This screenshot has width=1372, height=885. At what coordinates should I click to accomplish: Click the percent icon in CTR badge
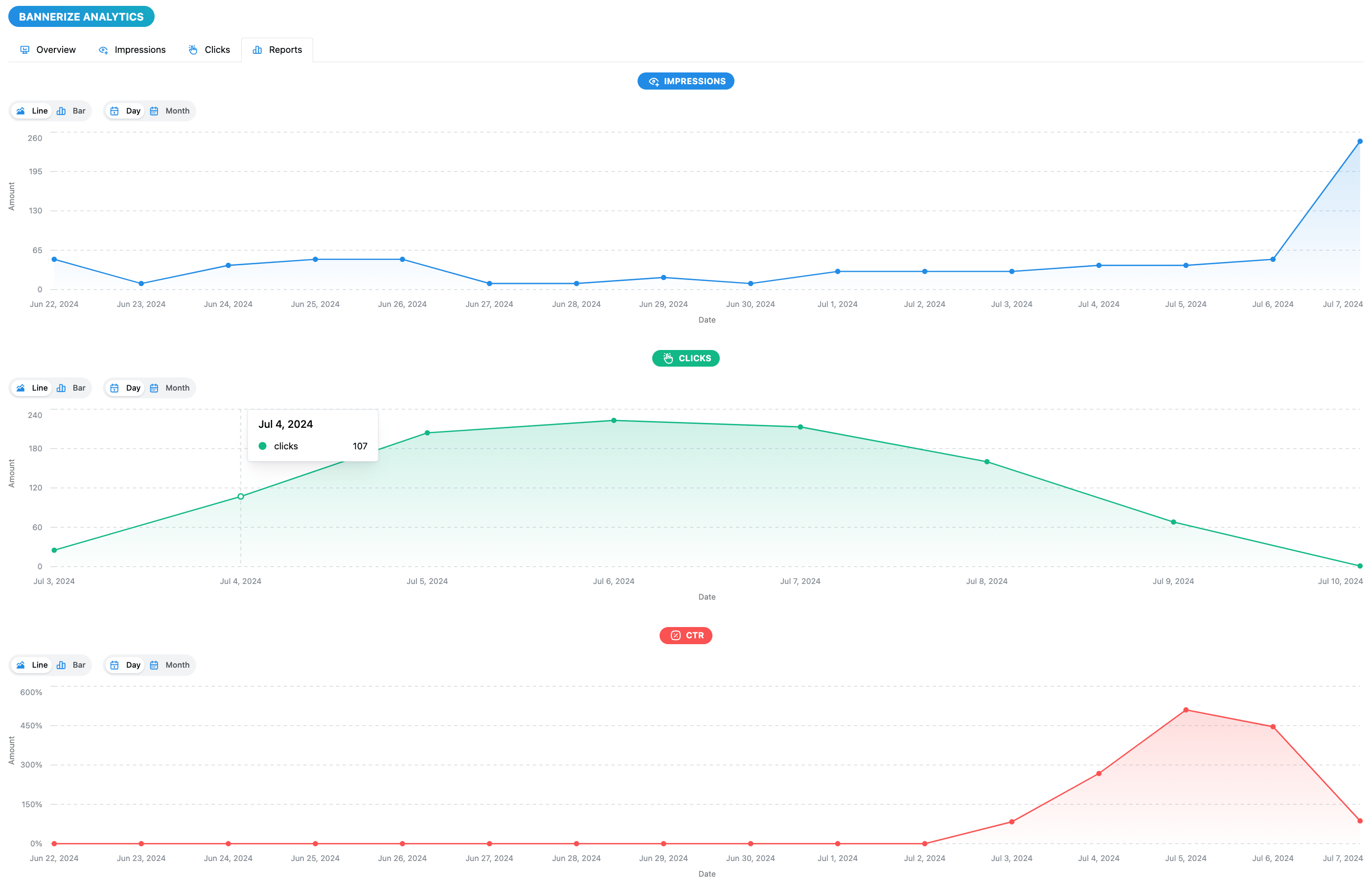[x=675, y=635]
